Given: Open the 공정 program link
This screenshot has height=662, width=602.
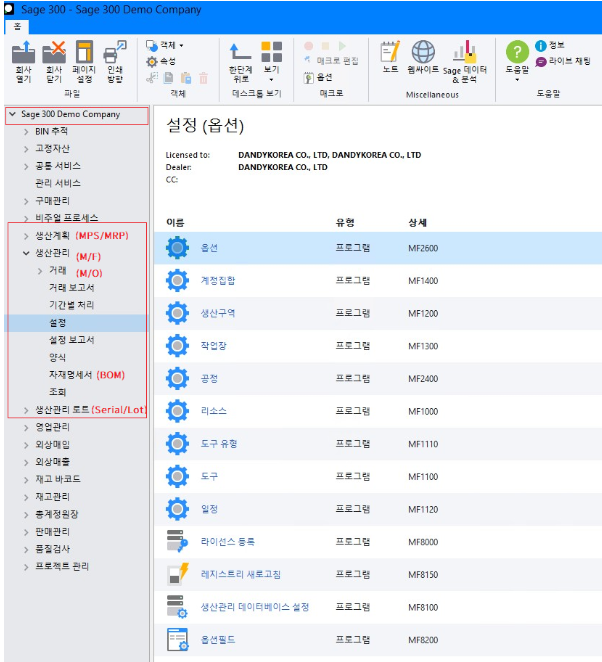Looking at the screenshot, I should pos(209,378).
